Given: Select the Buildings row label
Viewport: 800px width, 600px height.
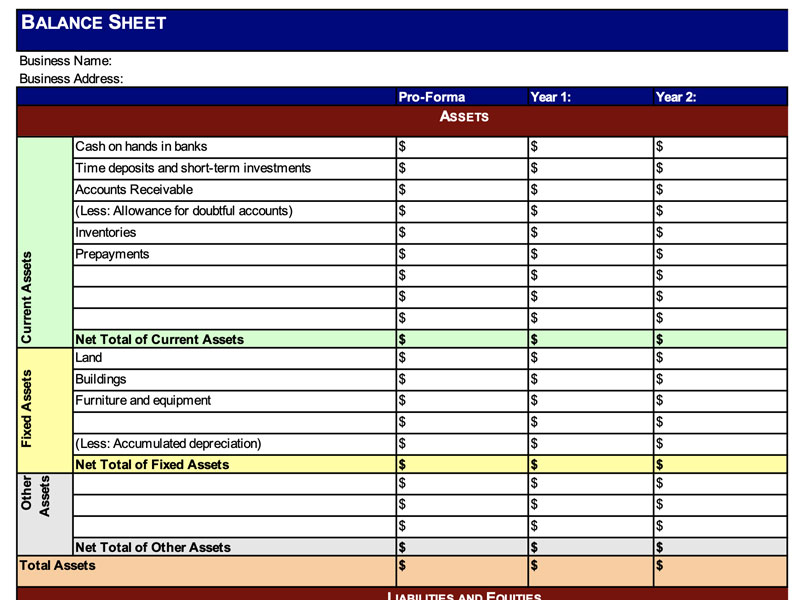Looking at the screenshot, I should (101, 379).
